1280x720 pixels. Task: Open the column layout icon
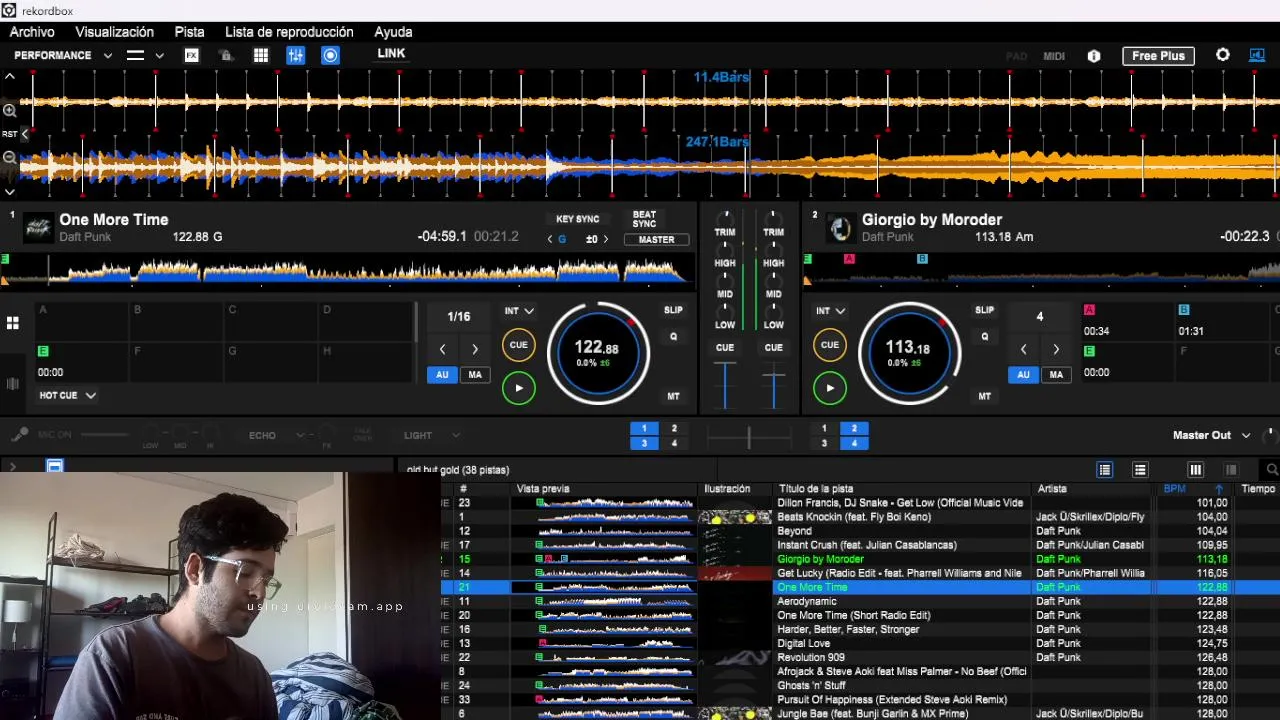tap(1195, 470)
